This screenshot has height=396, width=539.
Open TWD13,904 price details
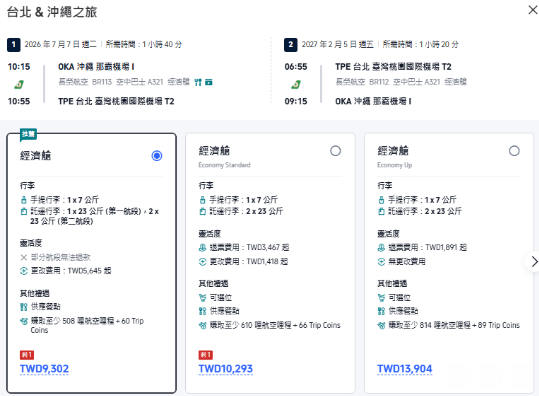pyautogui.click(x=405, y=369)
